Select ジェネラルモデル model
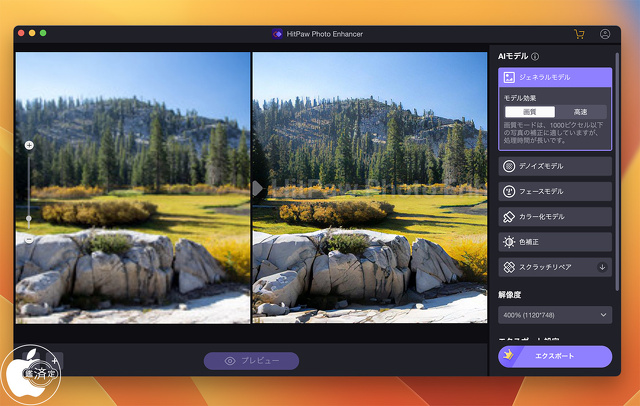The image size is (640, 406). click(555, 77)
